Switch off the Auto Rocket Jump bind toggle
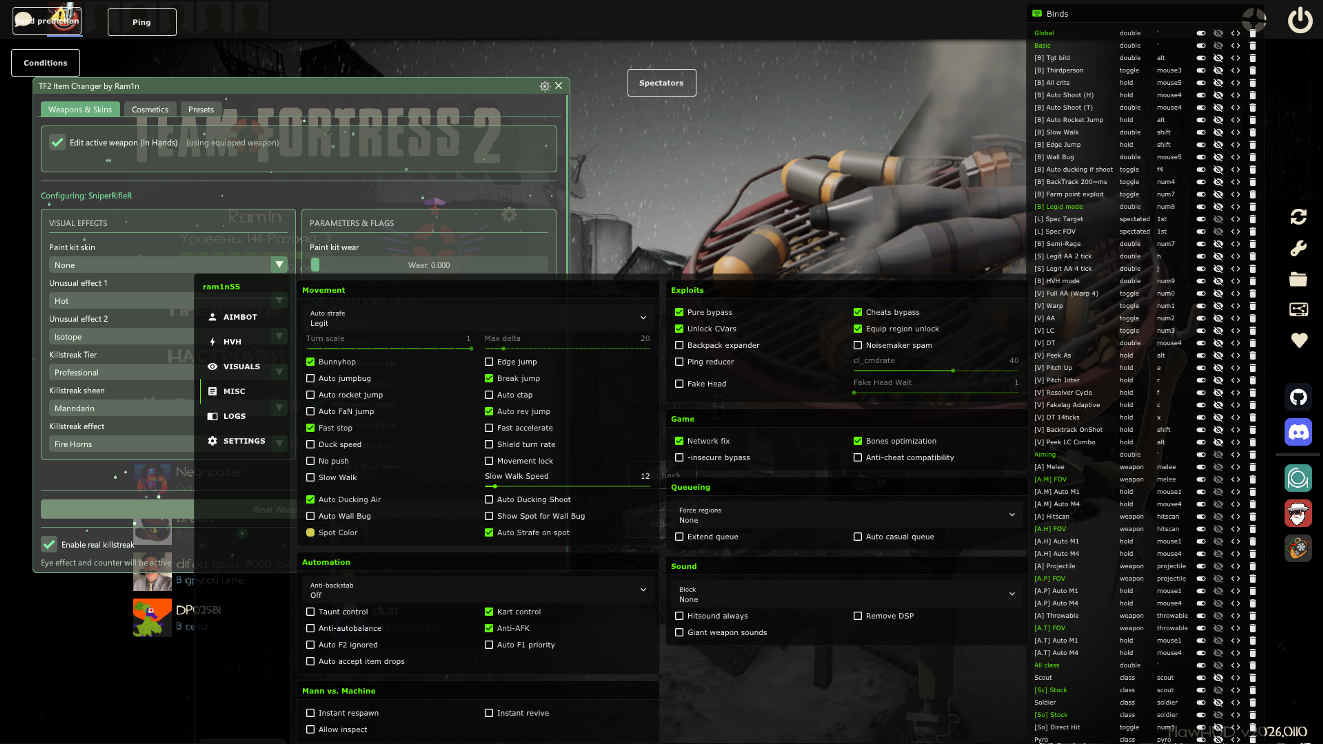Viewport: 1323px width, 744px height. tap(1201, 120)
